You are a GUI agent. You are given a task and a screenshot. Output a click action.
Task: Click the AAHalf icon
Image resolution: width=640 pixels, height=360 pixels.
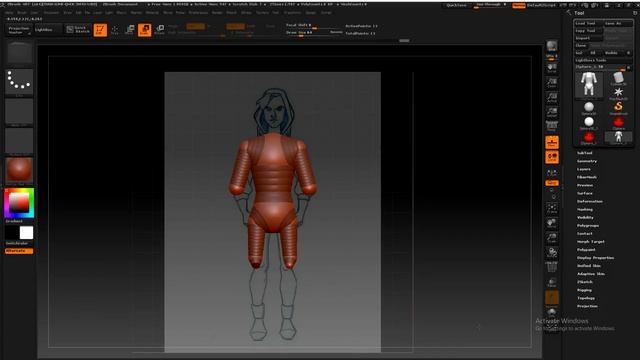552,112
